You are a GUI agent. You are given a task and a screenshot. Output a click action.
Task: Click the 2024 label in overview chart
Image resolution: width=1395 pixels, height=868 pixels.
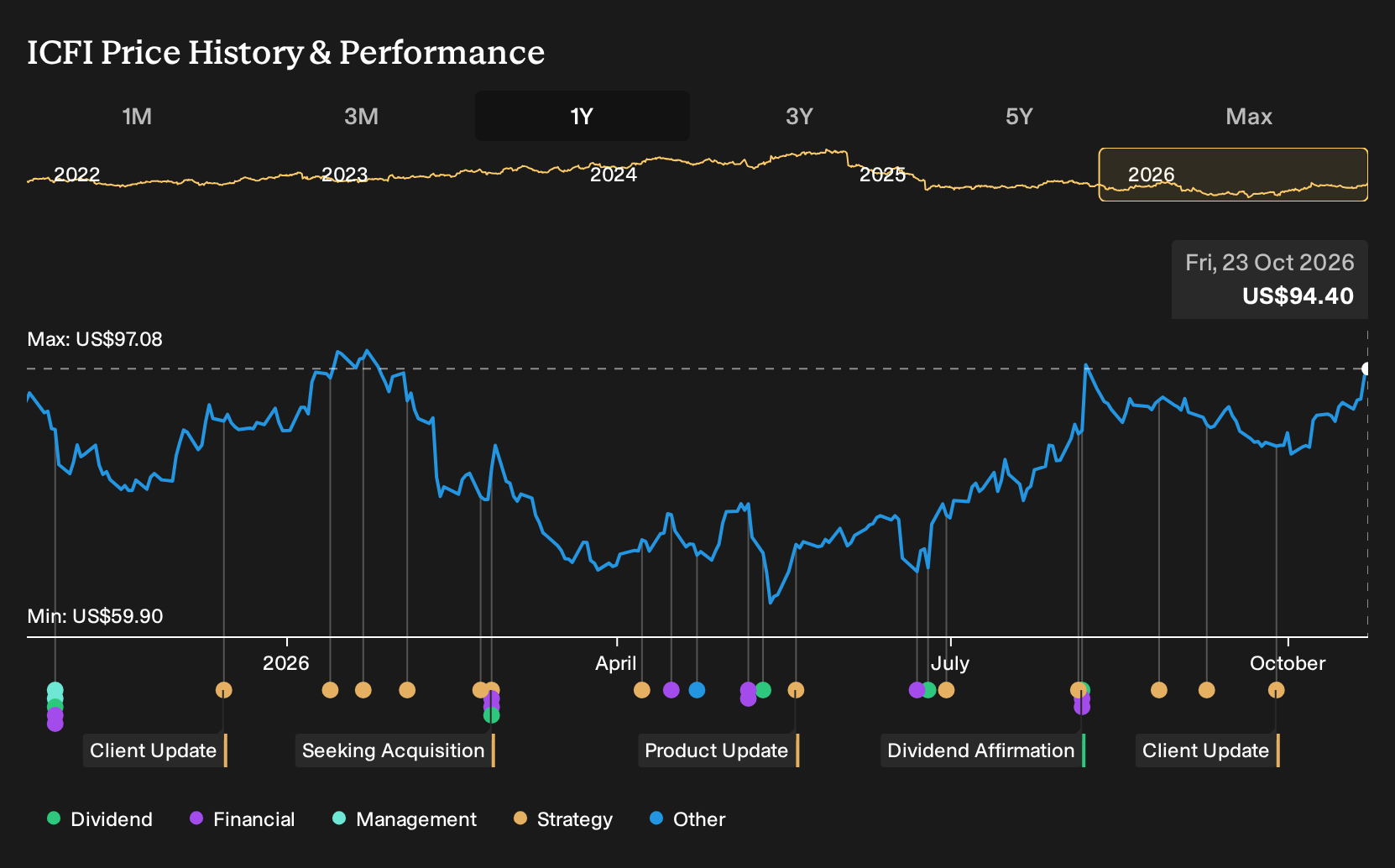pyautogui.click(x=614, y=175)
